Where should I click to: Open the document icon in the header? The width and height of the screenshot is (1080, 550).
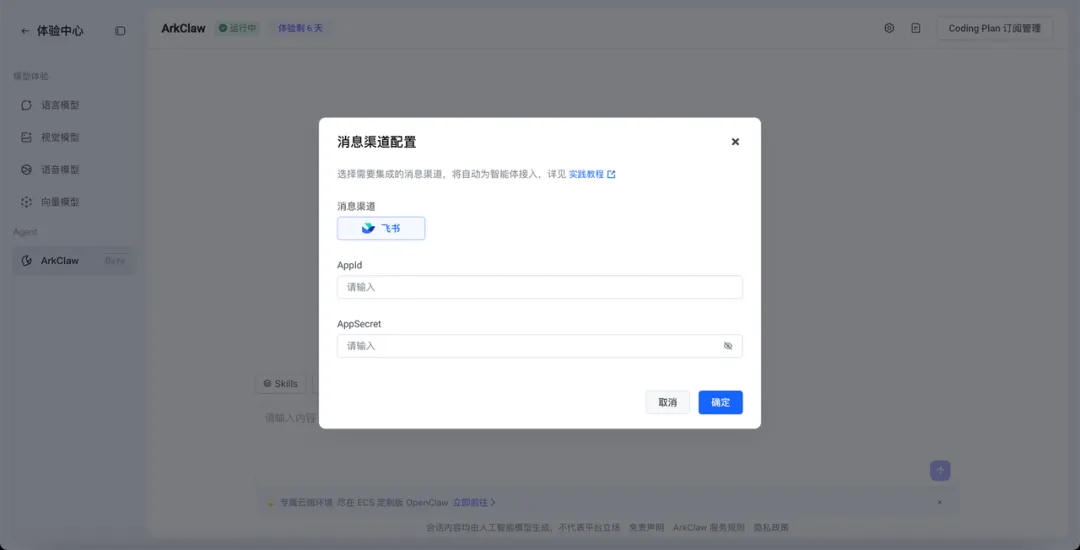point(915,28)
